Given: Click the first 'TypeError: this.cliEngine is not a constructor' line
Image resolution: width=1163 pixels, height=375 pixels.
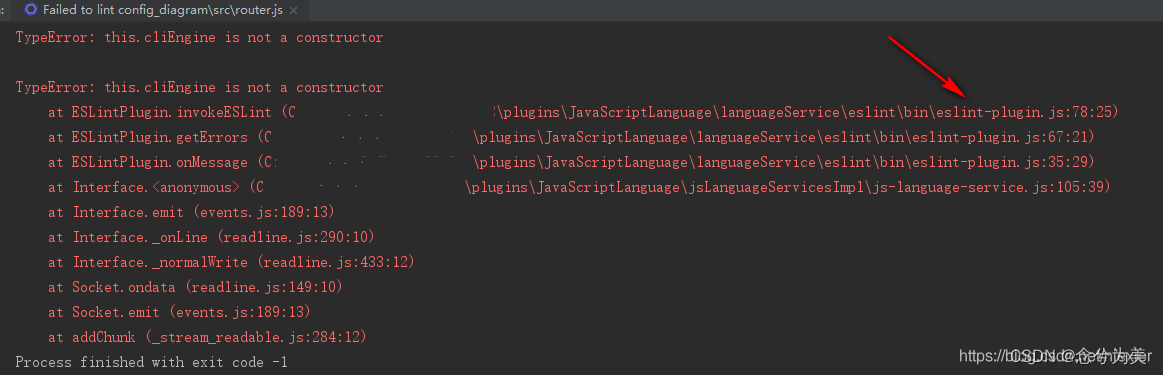Looking at the screenshot, I should pyautogui.click(x=199, y=37).
